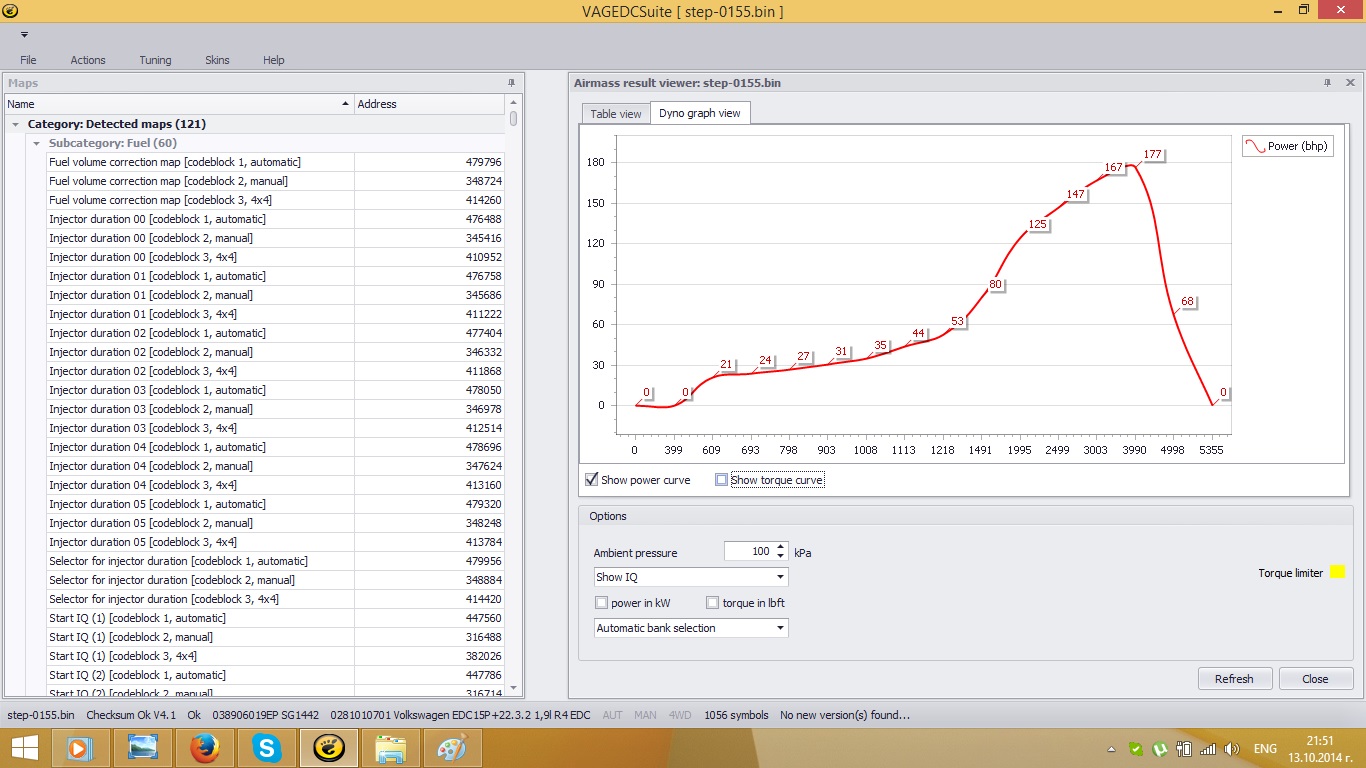1366x768 pixels.
Task: Pin the Maps panel using pin icon
Action: (511, 83)
